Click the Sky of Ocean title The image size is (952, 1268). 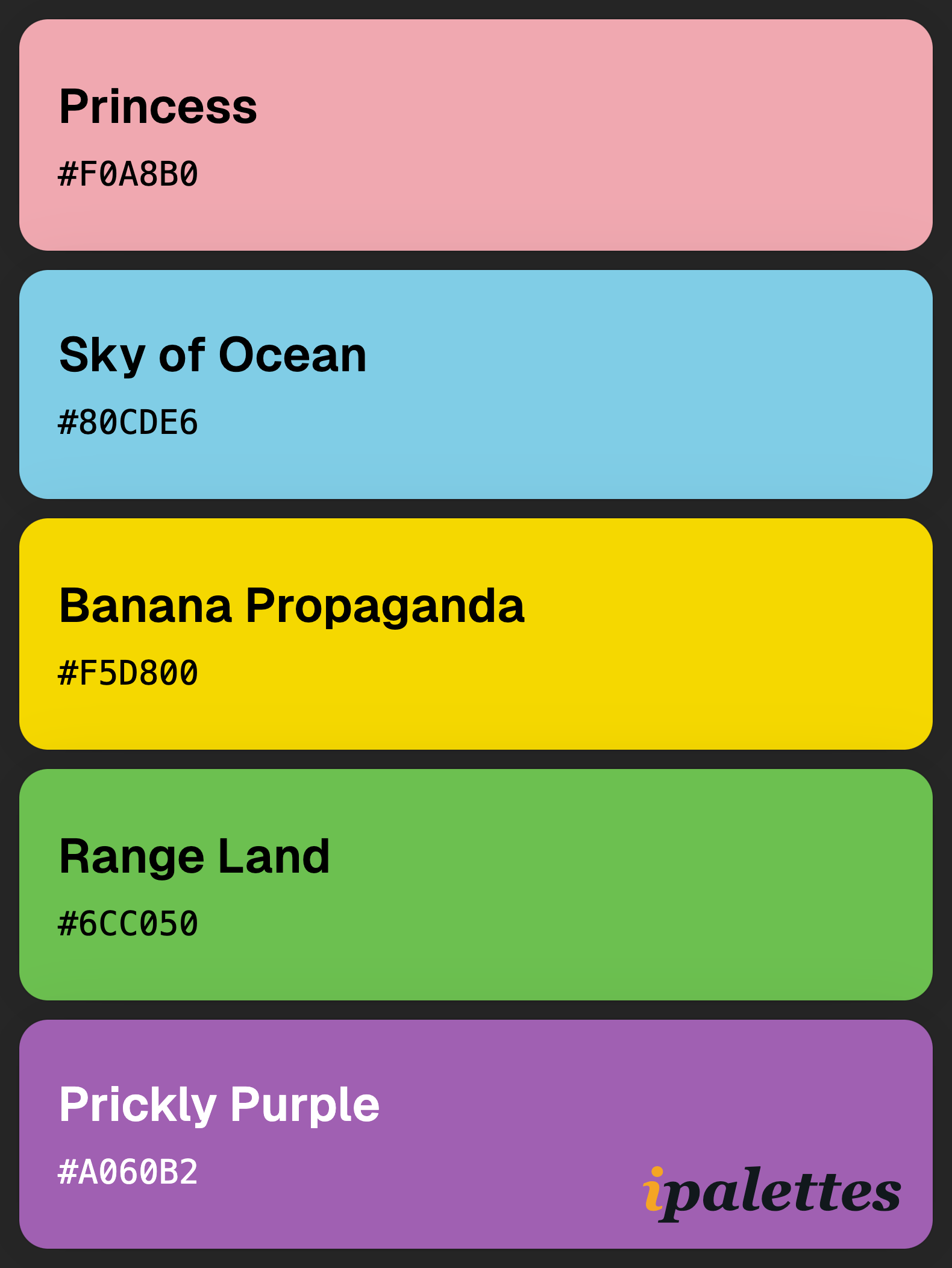[x=213, y=356]
